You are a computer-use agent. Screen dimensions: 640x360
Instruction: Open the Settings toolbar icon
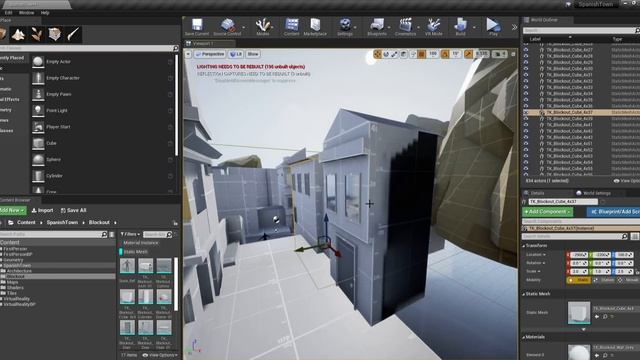[345, 27]
